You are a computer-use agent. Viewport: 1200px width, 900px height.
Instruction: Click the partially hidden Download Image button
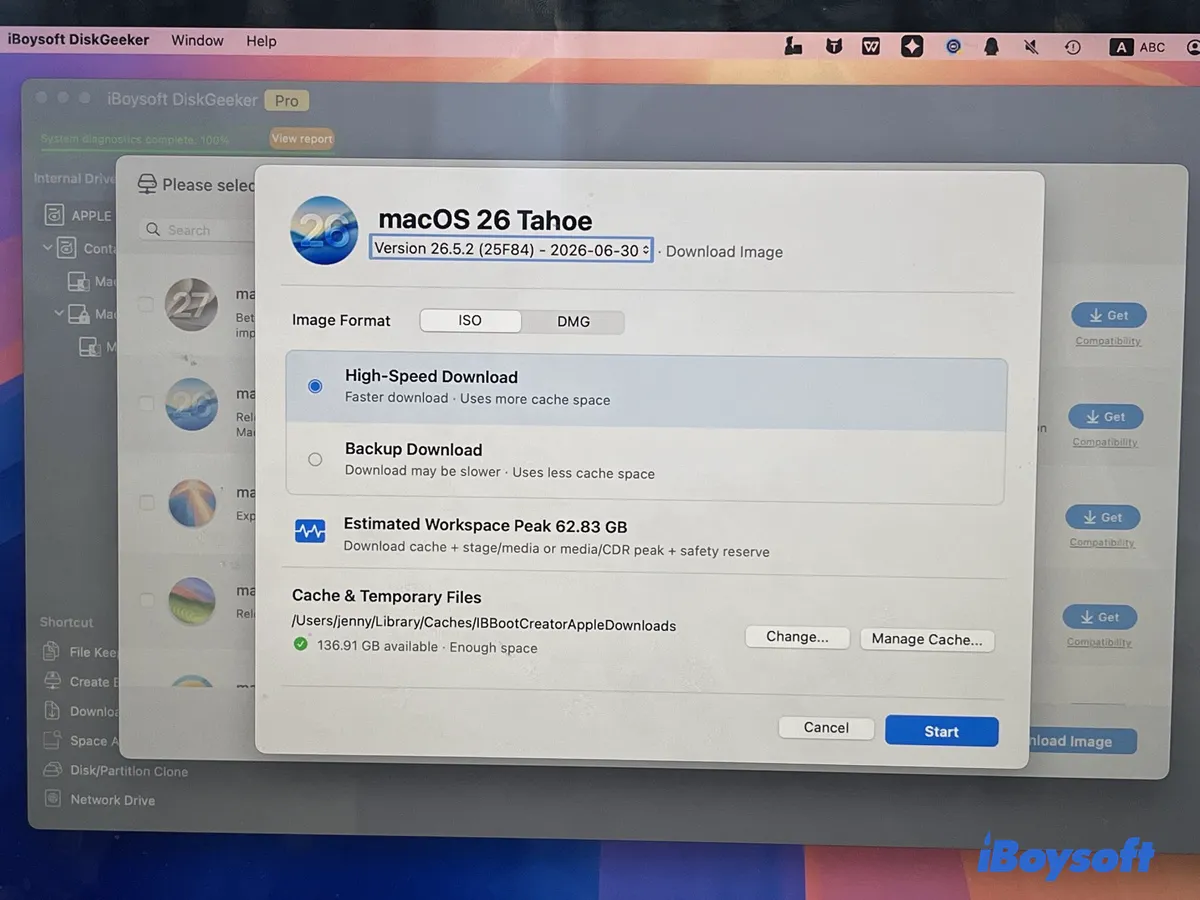tap(1085, 741)
